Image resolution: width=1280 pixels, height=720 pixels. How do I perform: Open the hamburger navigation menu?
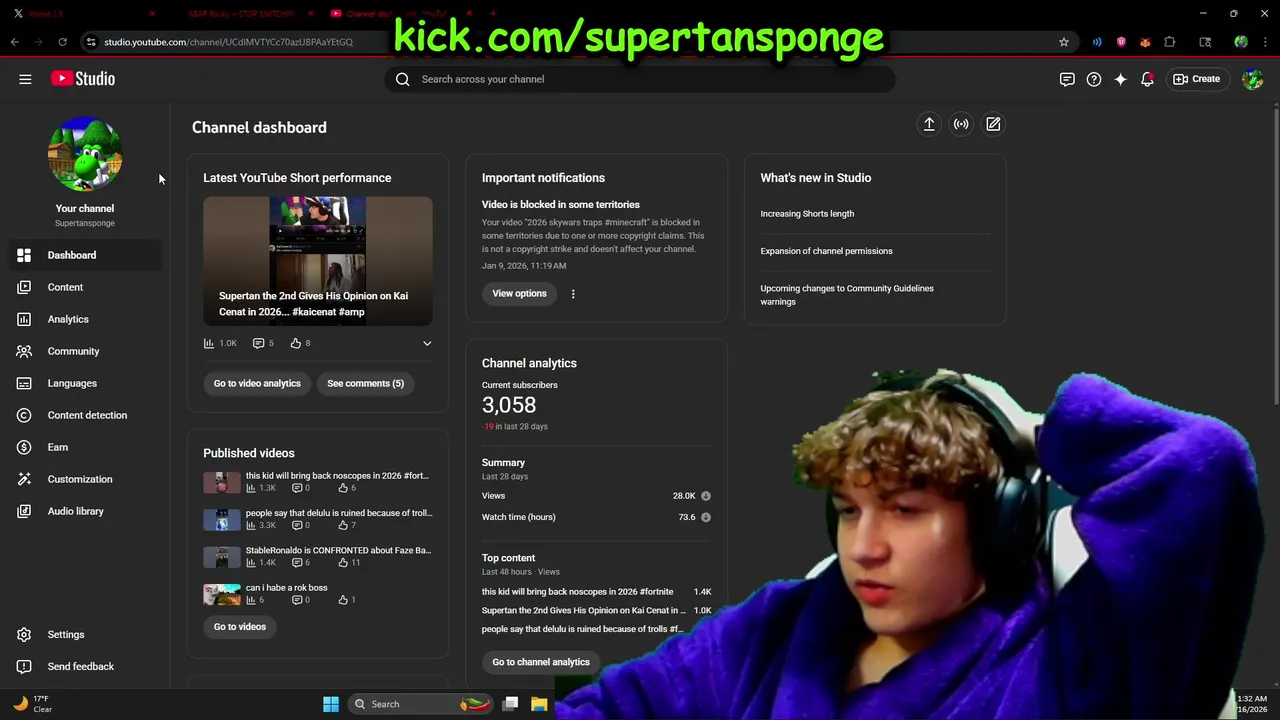click(x=25, y=79)
